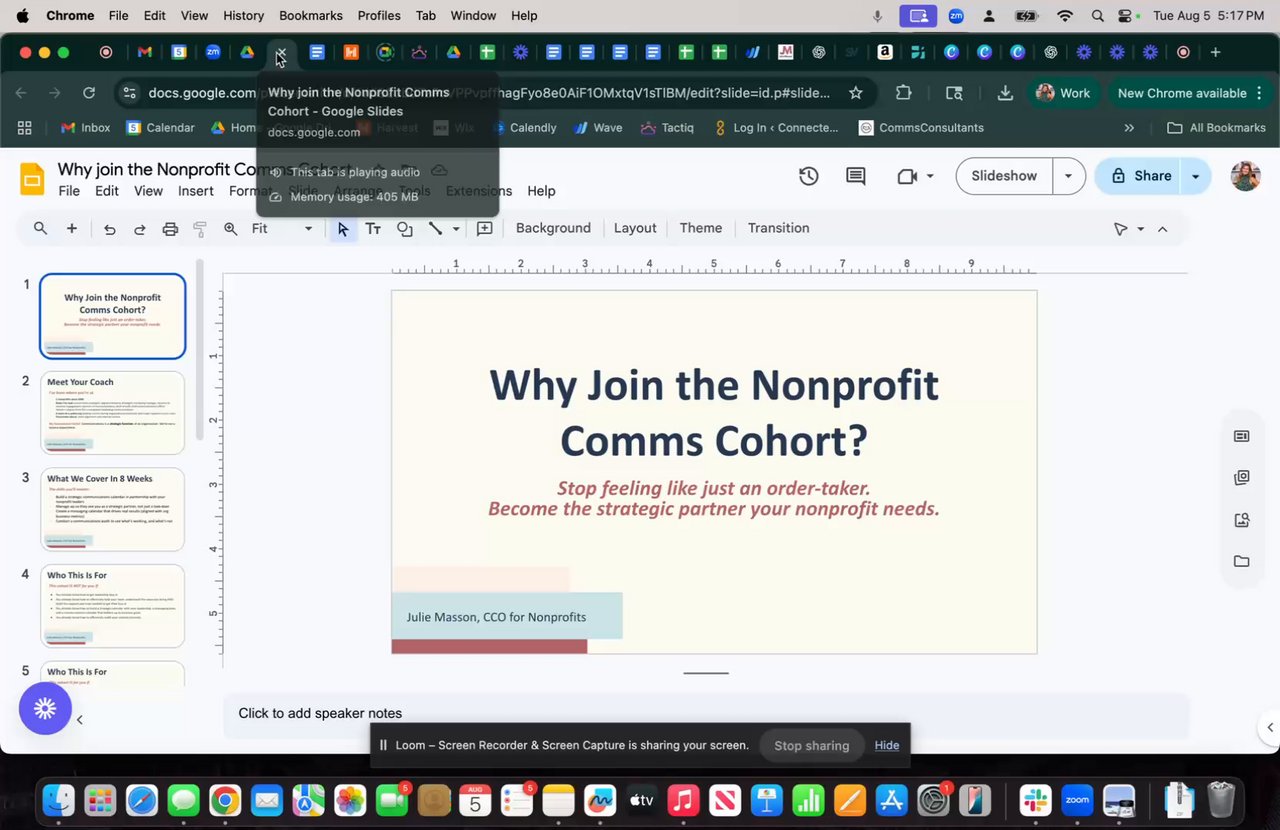Image resolution: width=1280 pixels, height=830 pixels.
Task: Click the Join a call camera icon
Action: [x=907, y=176]
